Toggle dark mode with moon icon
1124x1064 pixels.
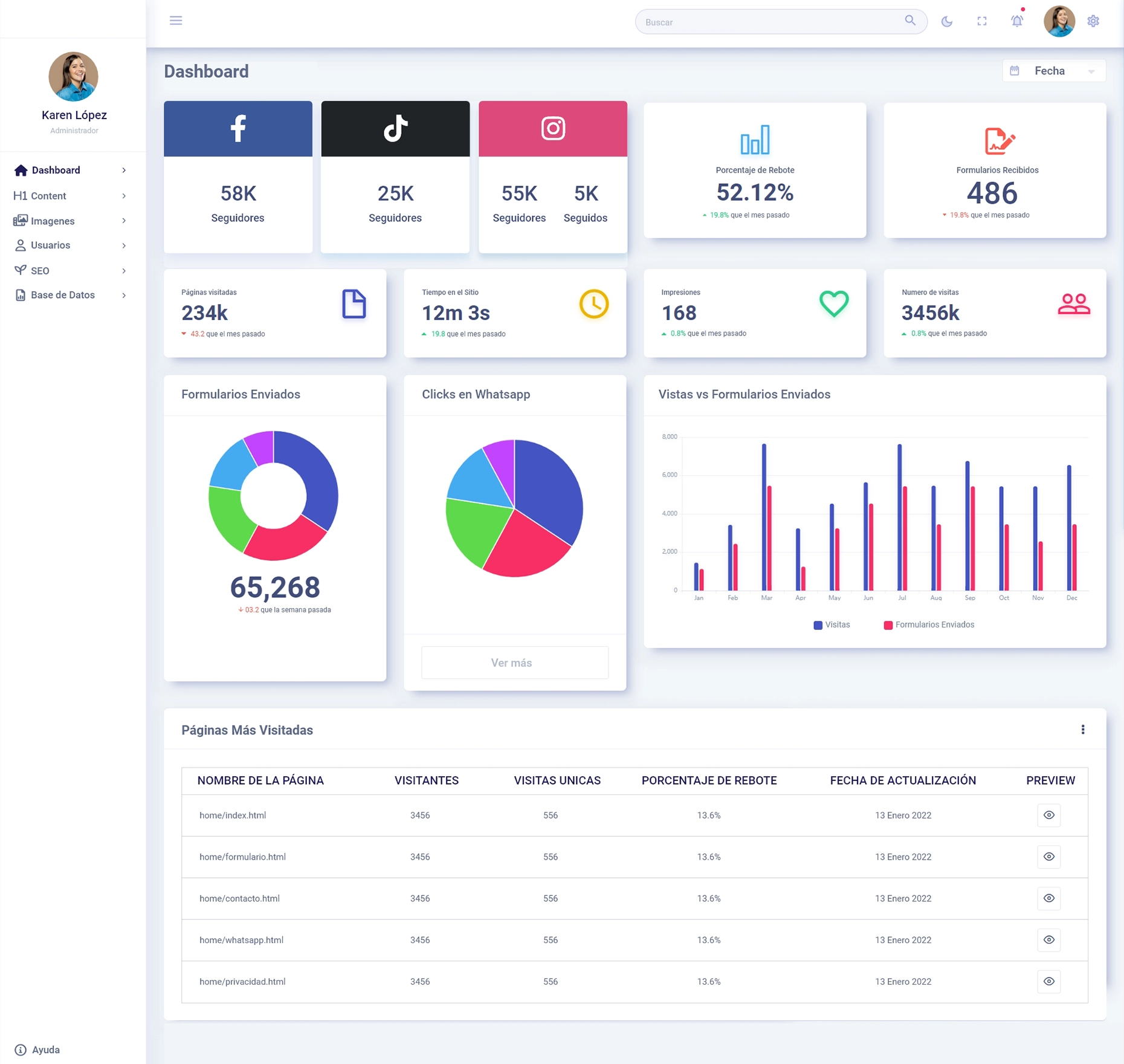pos(947,21)
